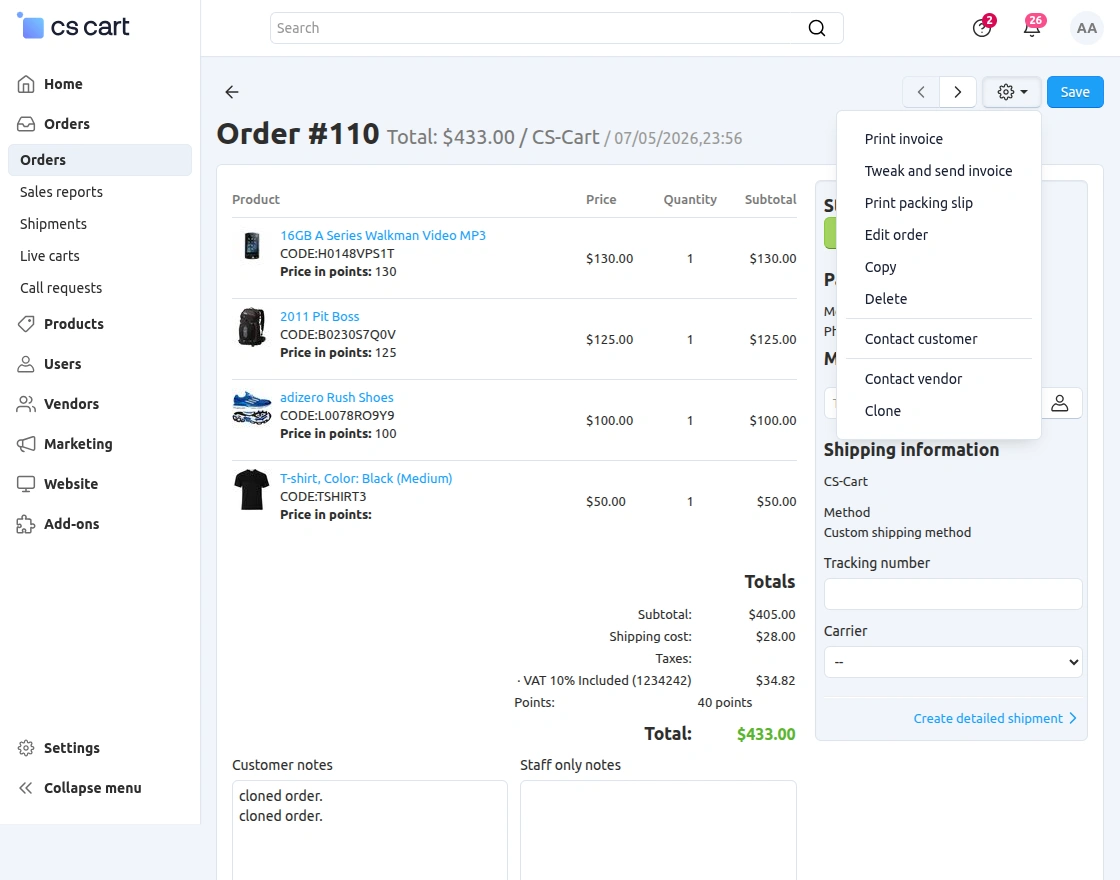Click the $433.00 total amount
Image resolution: width=1120 pixels, height=880 pixels.
click(766, 734)
